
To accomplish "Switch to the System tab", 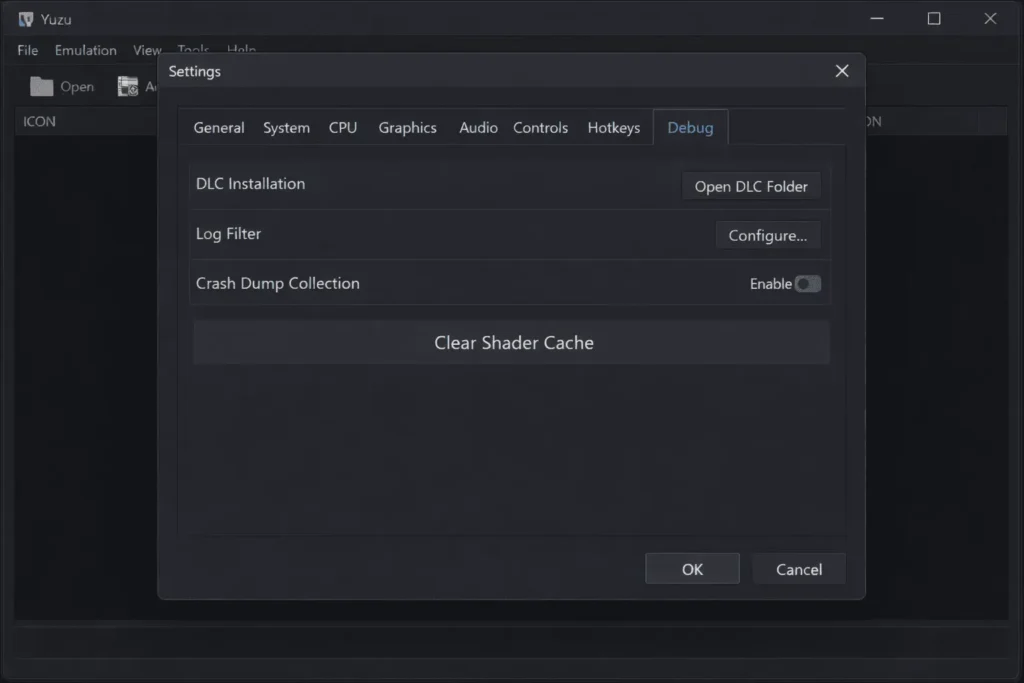I will (x=286, y=127).
